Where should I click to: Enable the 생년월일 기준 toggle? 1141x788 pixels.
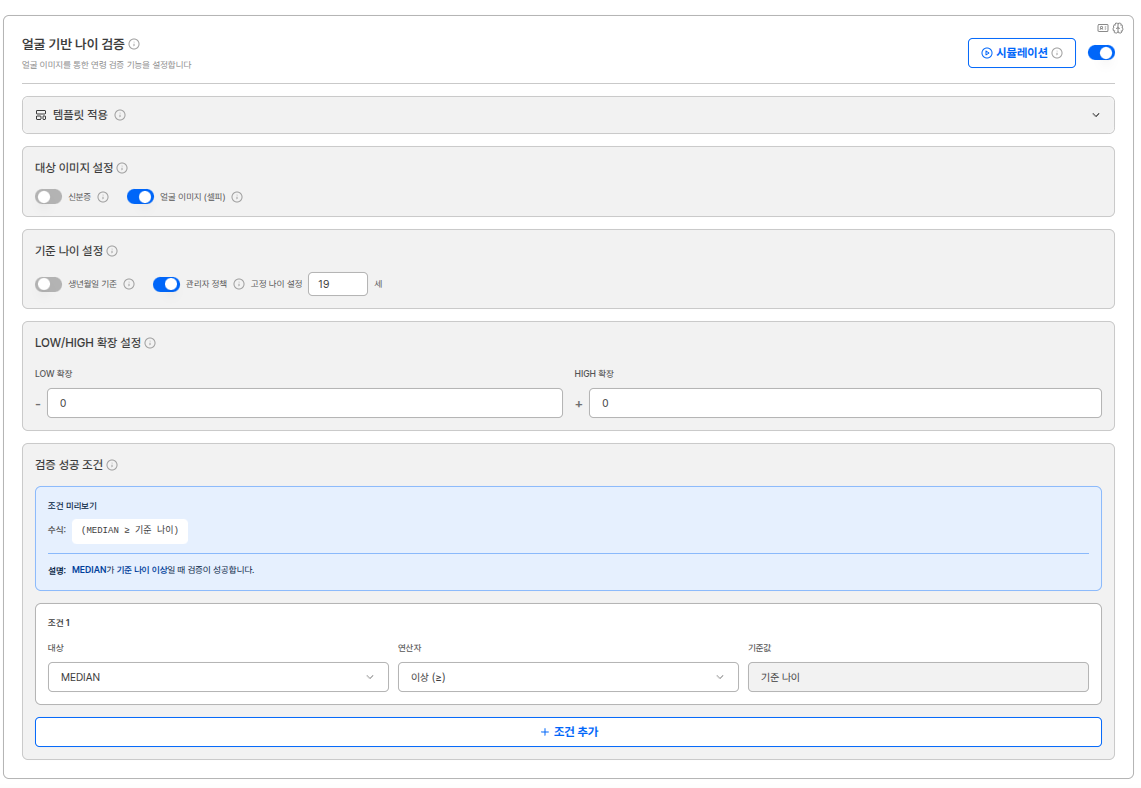click(x=49, y=284)
